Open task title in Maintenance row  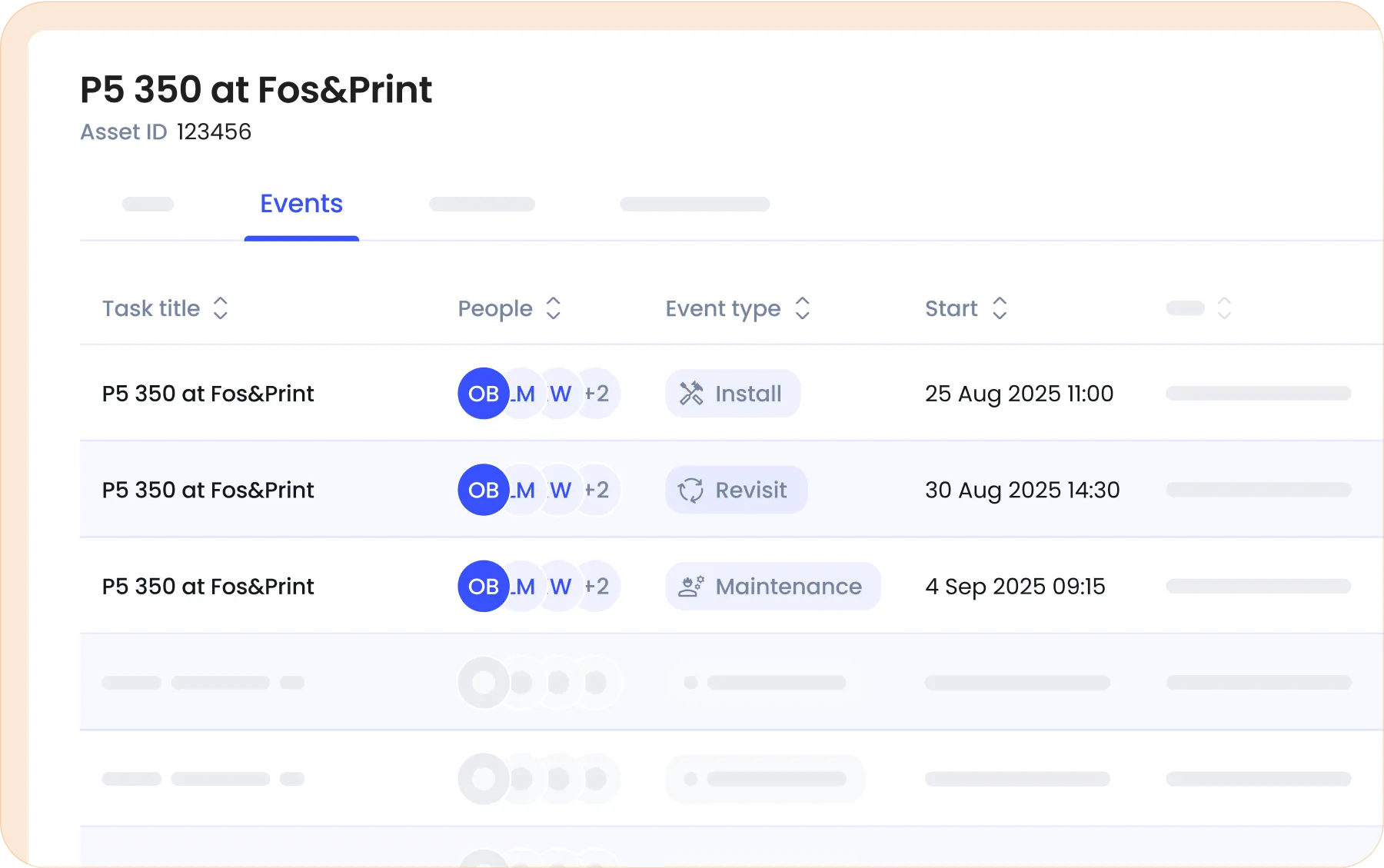click(x=208, y=587)
